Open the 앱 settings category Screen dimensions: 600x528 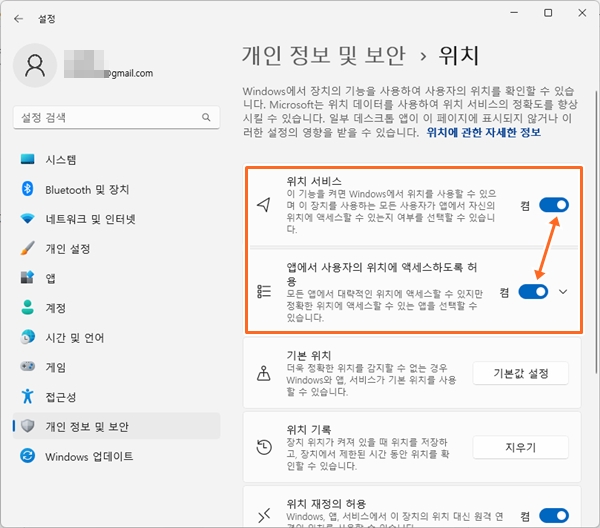[x=116, y=278]
